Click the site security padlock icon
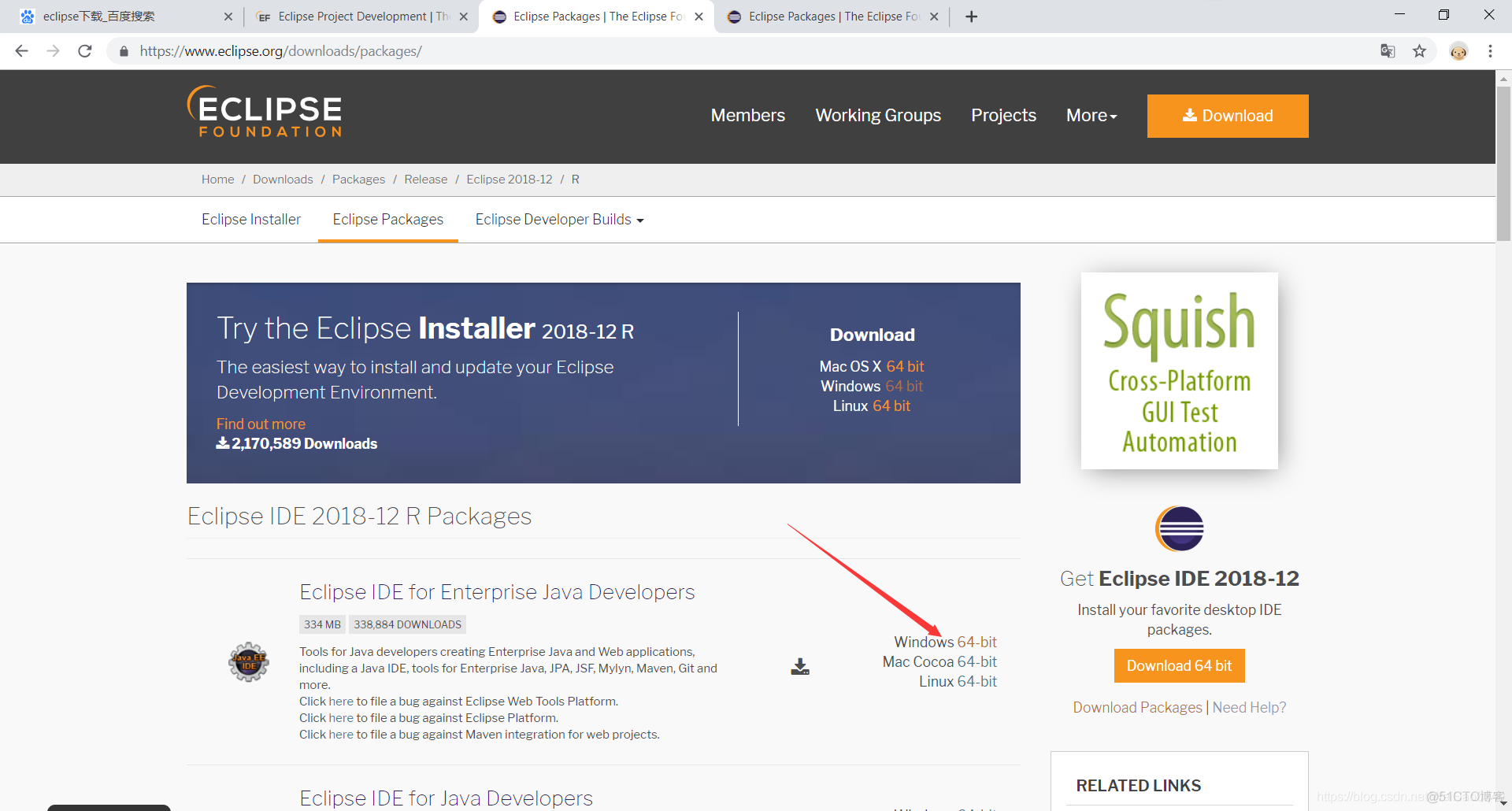 124,51
